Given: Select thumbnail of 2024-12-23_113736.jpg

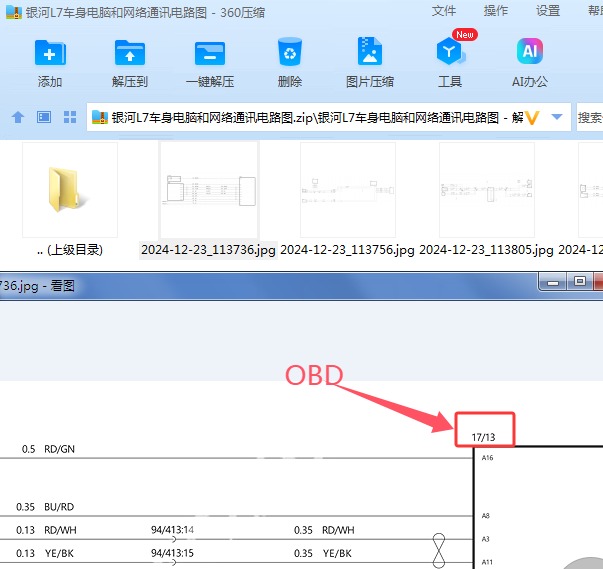Looking at the screenshot, I should click(x=209, y=190).
